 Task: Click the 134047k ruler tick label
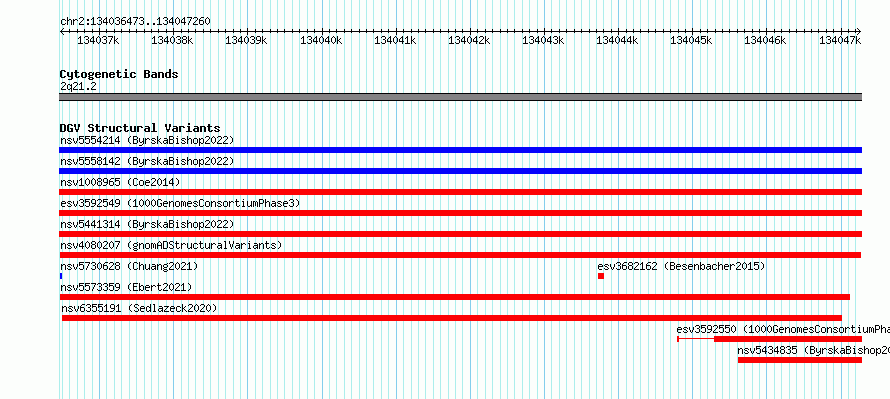840,40
